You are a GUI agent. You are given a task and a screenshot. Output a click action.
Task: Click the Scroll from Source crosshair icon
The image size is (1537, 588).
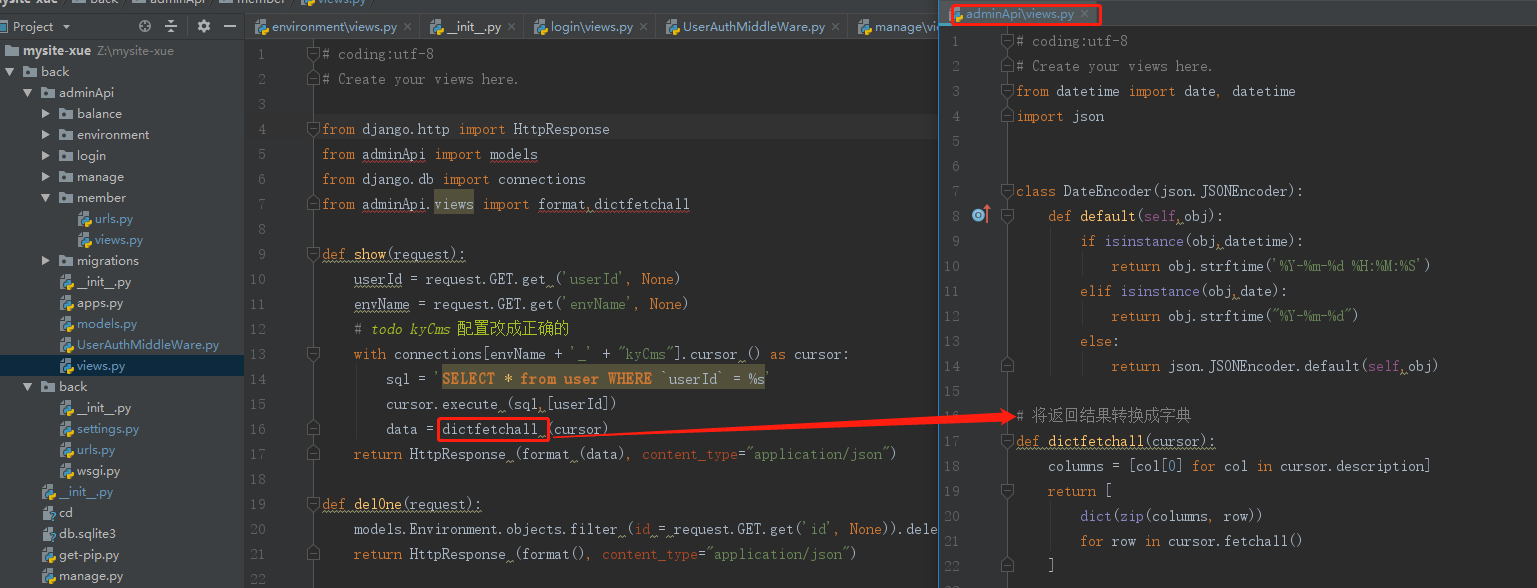[145, 26]
